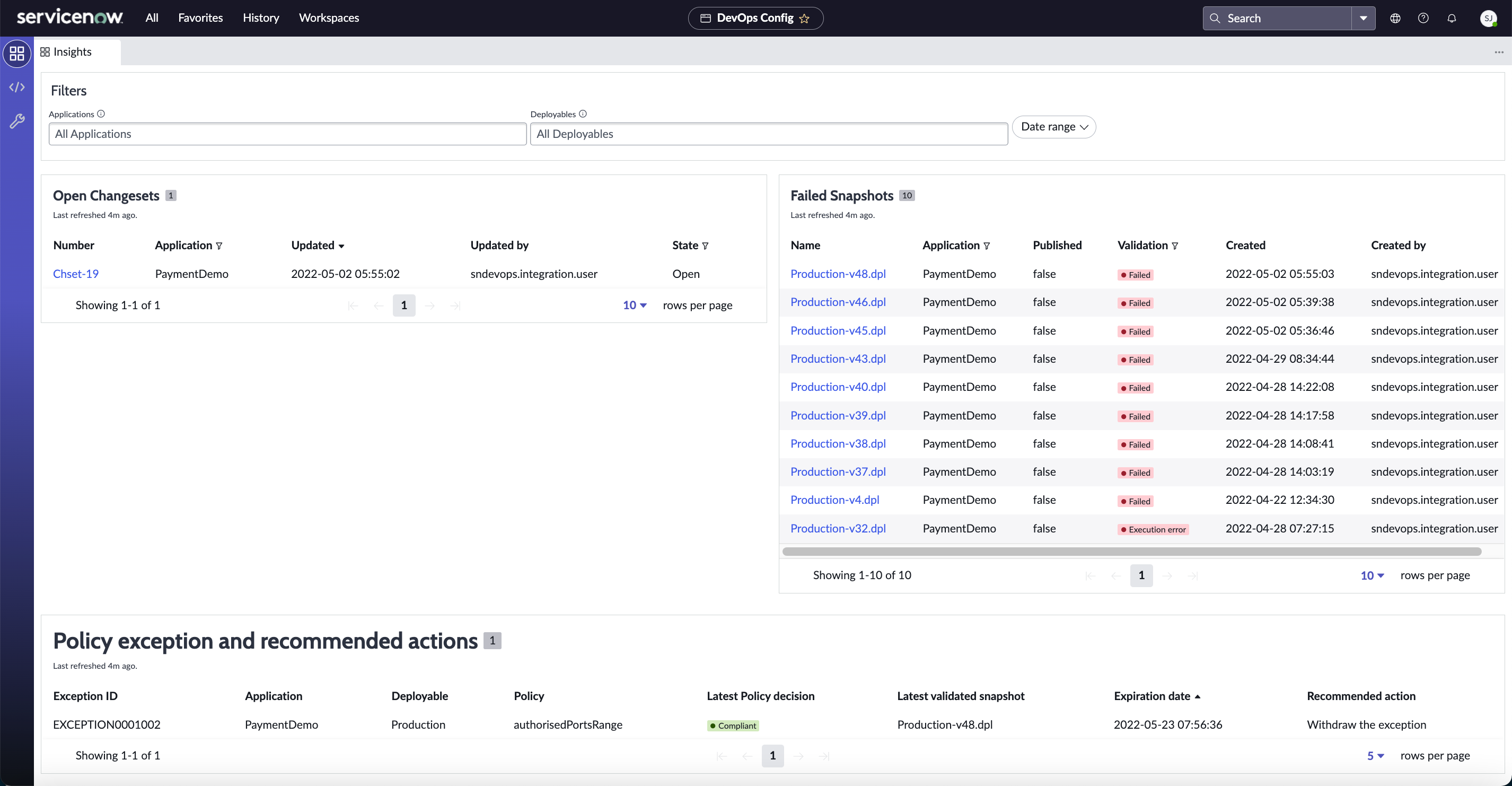Open the SJ user avatar menu
Viewport: 1512px width, 786px height.
(x=1488, y=18)
